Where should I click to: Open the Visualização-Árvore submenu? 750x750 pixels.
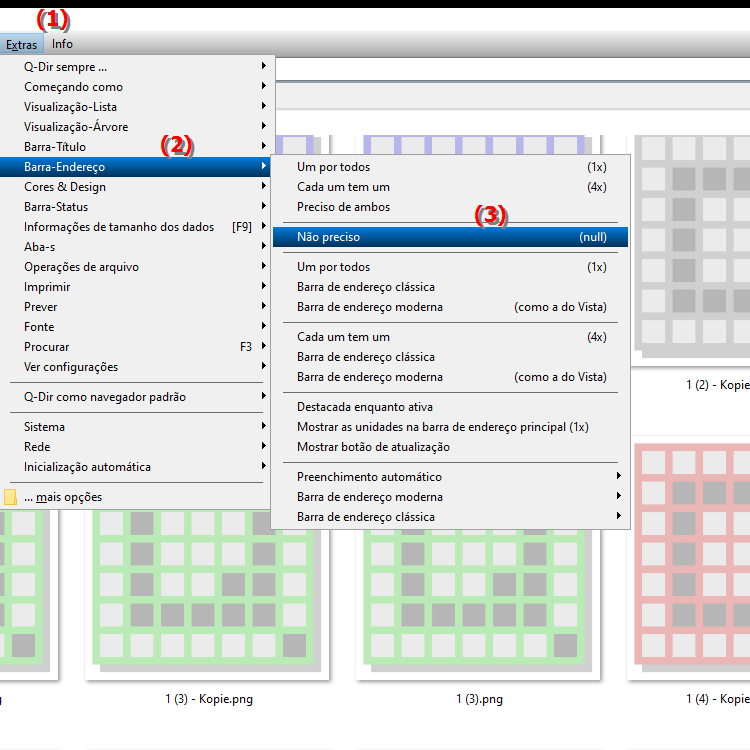point(137,127)
